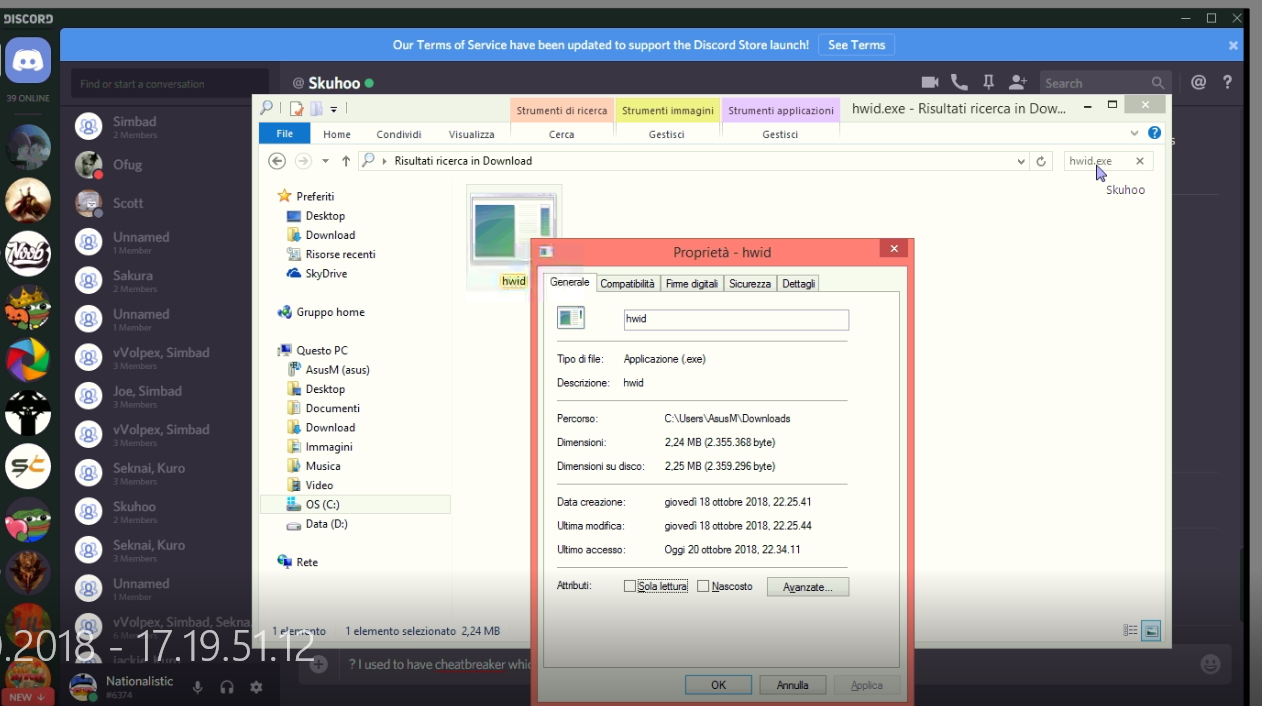Viewport: 1262px width, 706px height.
Task: Confirm properties with OK button
Action: (x=718, y=685)
